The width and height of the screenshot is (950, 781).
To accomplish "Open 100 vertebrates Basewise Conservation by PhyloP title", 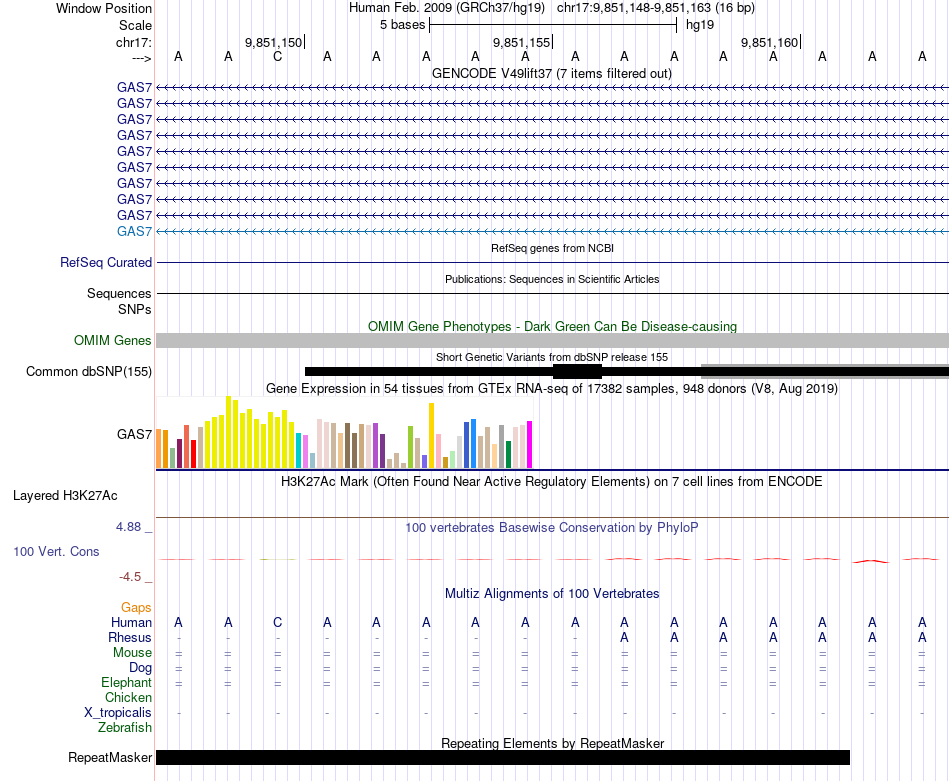I will click(552, 528).
